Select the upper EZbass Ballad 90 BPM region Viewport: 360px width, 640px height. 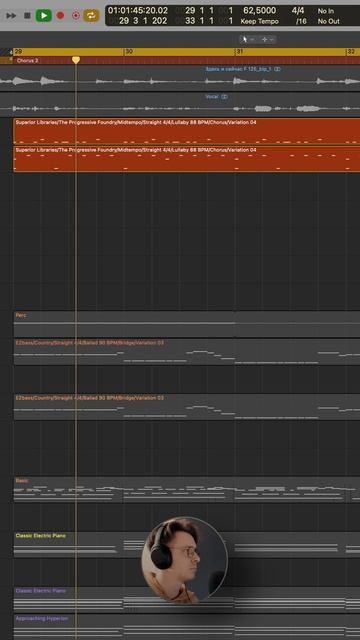coord(187,352)
